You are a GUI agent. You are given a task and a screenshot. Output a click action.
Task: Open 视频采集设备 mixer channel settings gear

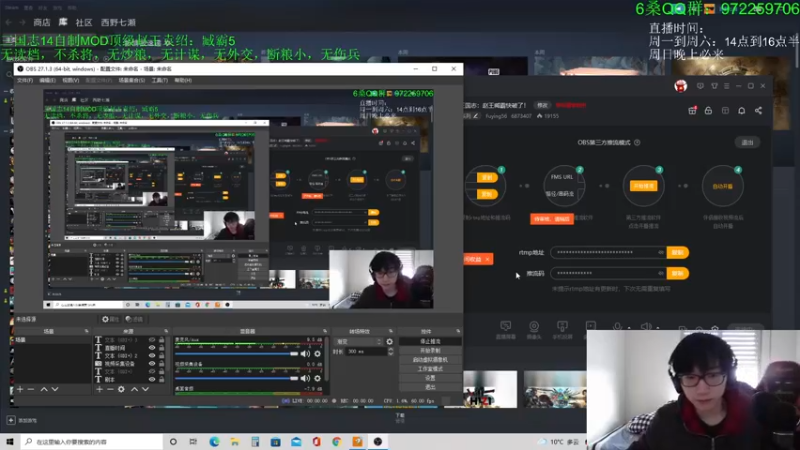(317, 379)
